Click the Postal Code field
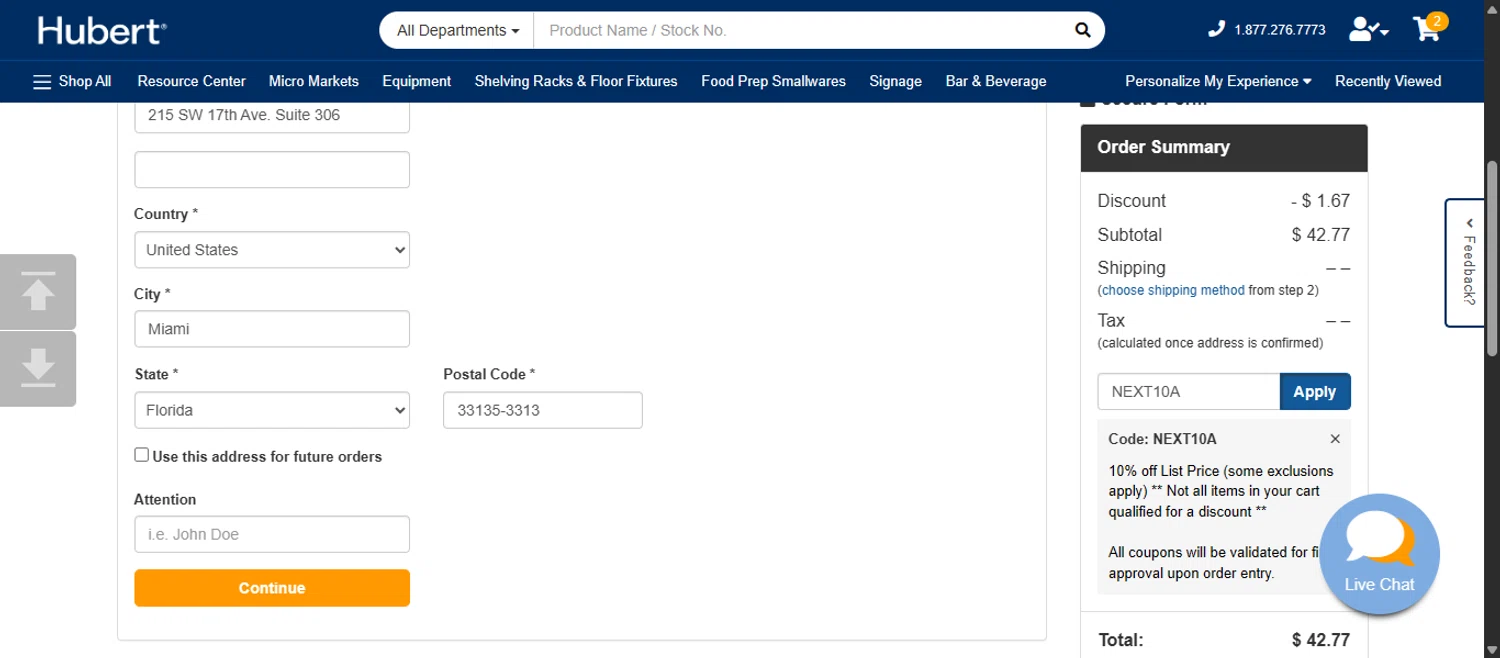The height and width of the screenshot is (658, 1500). [x=543, y=410]
